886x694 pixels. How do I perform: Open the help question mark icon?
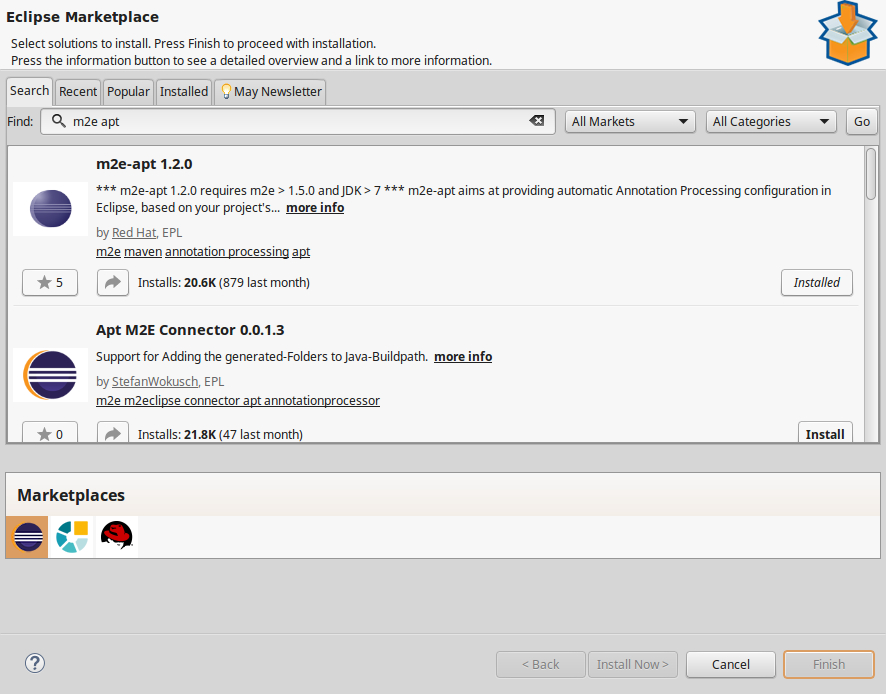(x=35, y=663)
